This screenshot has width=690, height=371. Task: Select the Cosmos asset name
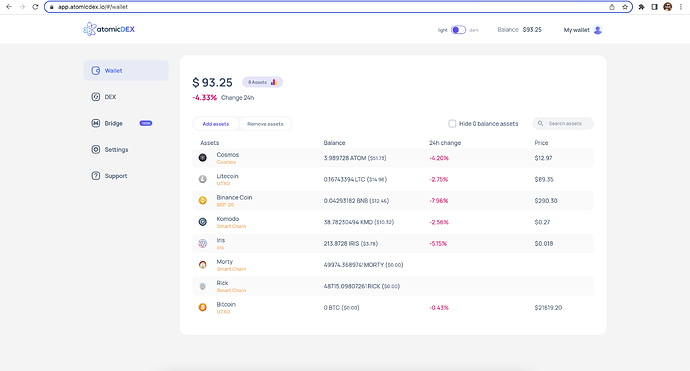pyautogui.click(x=228, y=155)
